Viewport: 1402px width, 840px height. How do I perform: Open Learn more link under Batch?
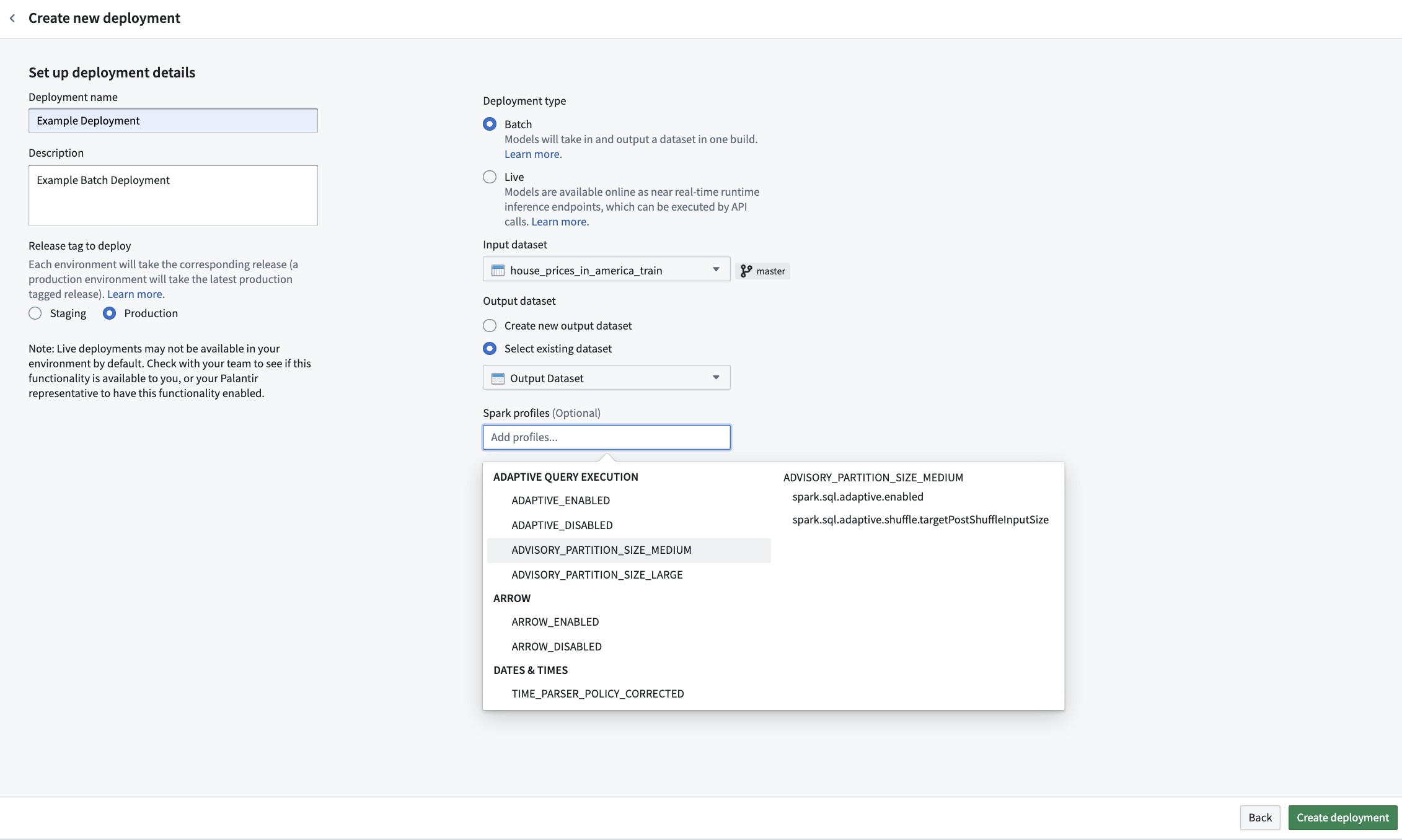click(x=532, y=154)
